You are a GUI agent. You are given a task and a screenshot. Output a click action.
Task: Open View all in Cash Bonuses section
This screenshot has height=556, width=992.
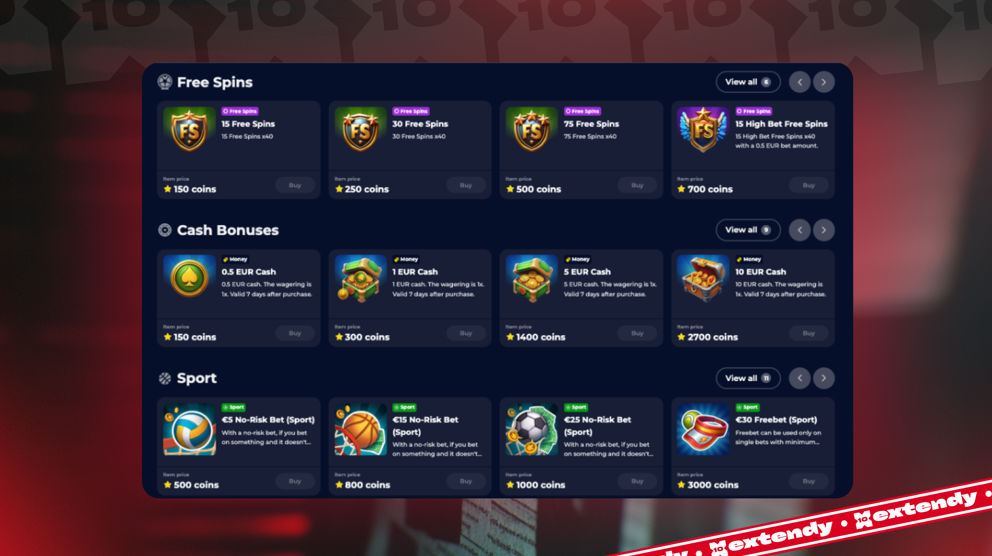click(x=748, y=230)
